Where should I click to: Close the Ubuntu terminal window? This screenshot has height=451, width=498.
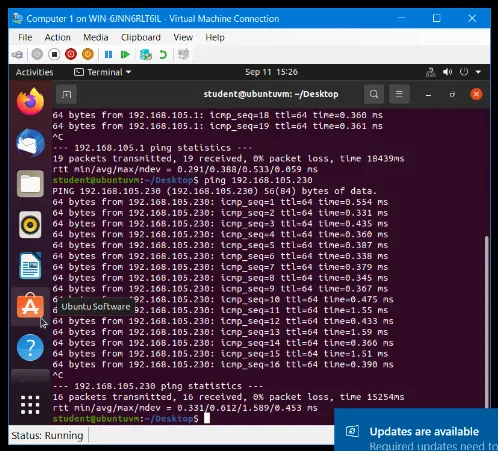click(476, 94)
